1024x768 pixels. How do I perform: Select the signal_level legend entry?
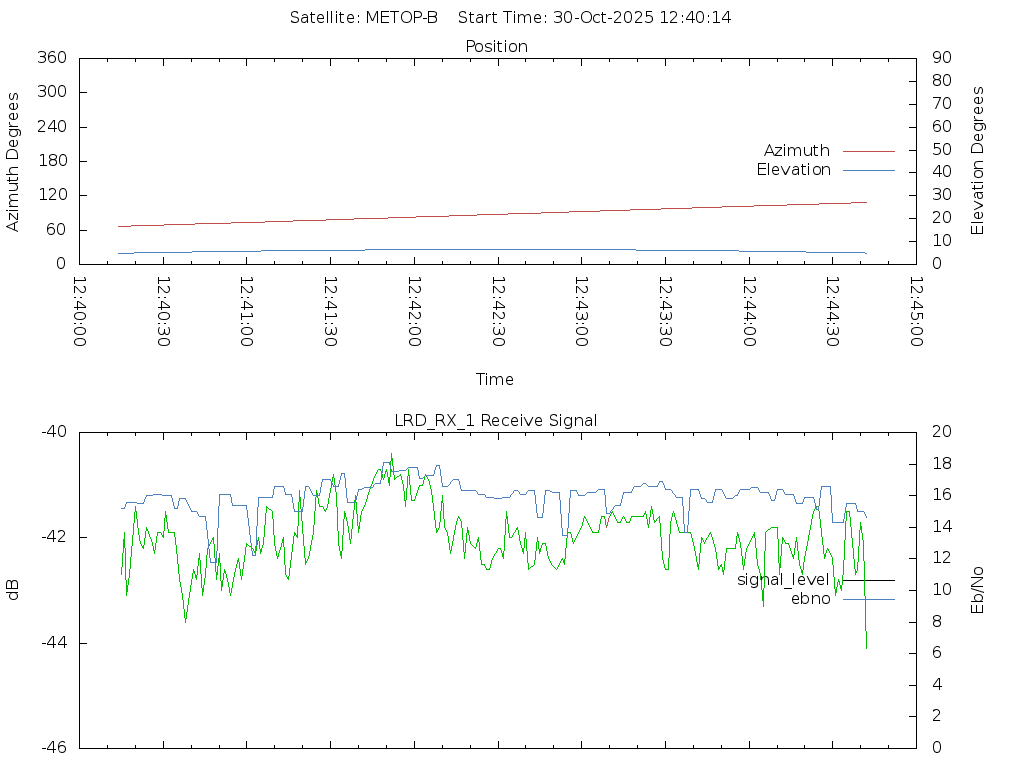pyautogui.click(x=783, y=579)
